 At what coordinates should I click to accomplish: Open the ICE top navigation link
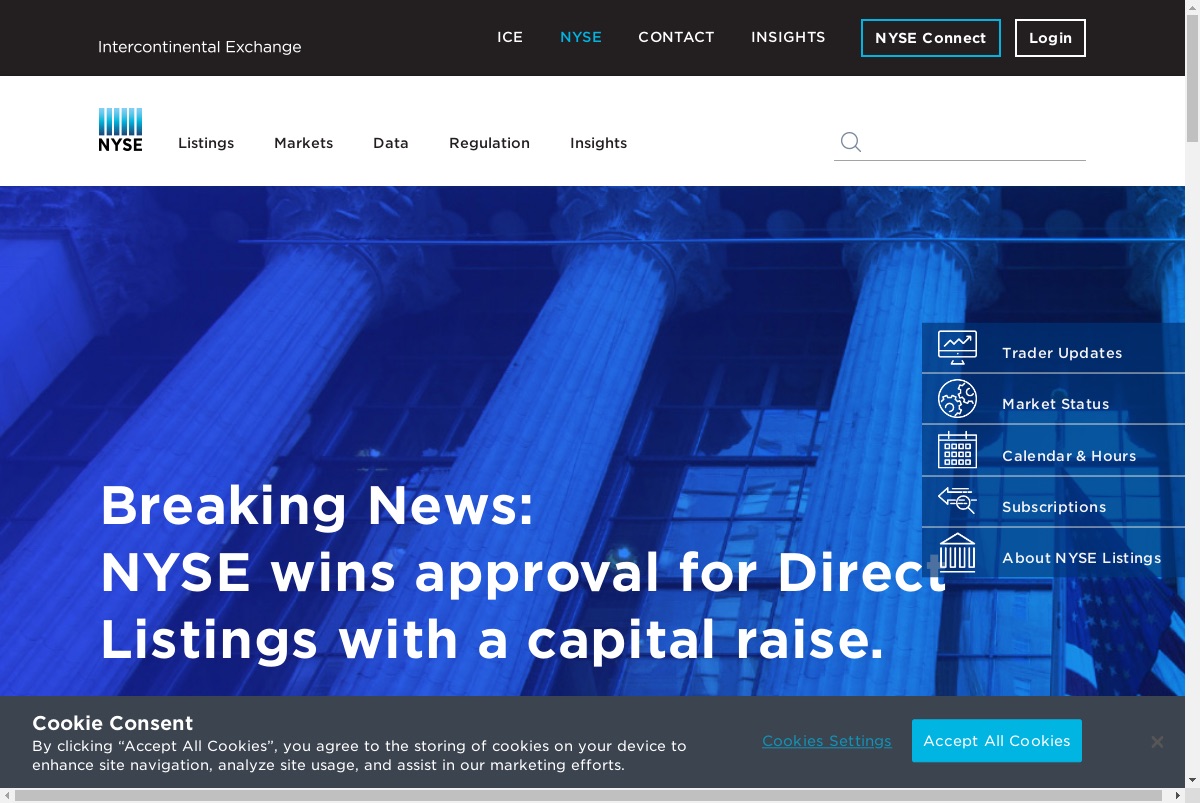[x=510, y=37]
